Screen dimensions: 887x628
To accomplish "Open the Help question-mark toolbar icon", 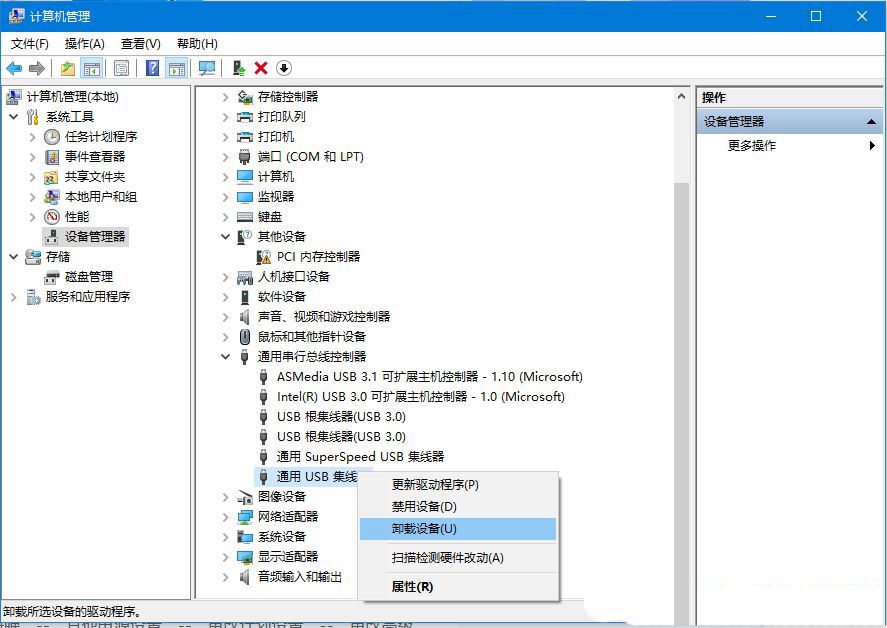I will [x=152, y=68].
